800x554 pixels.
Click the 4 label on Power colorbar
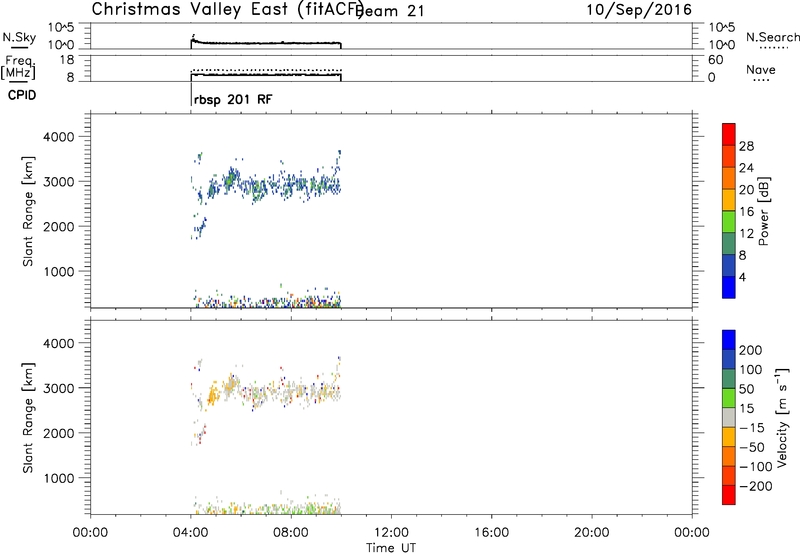pyautogui.click(x=743, y=278)
